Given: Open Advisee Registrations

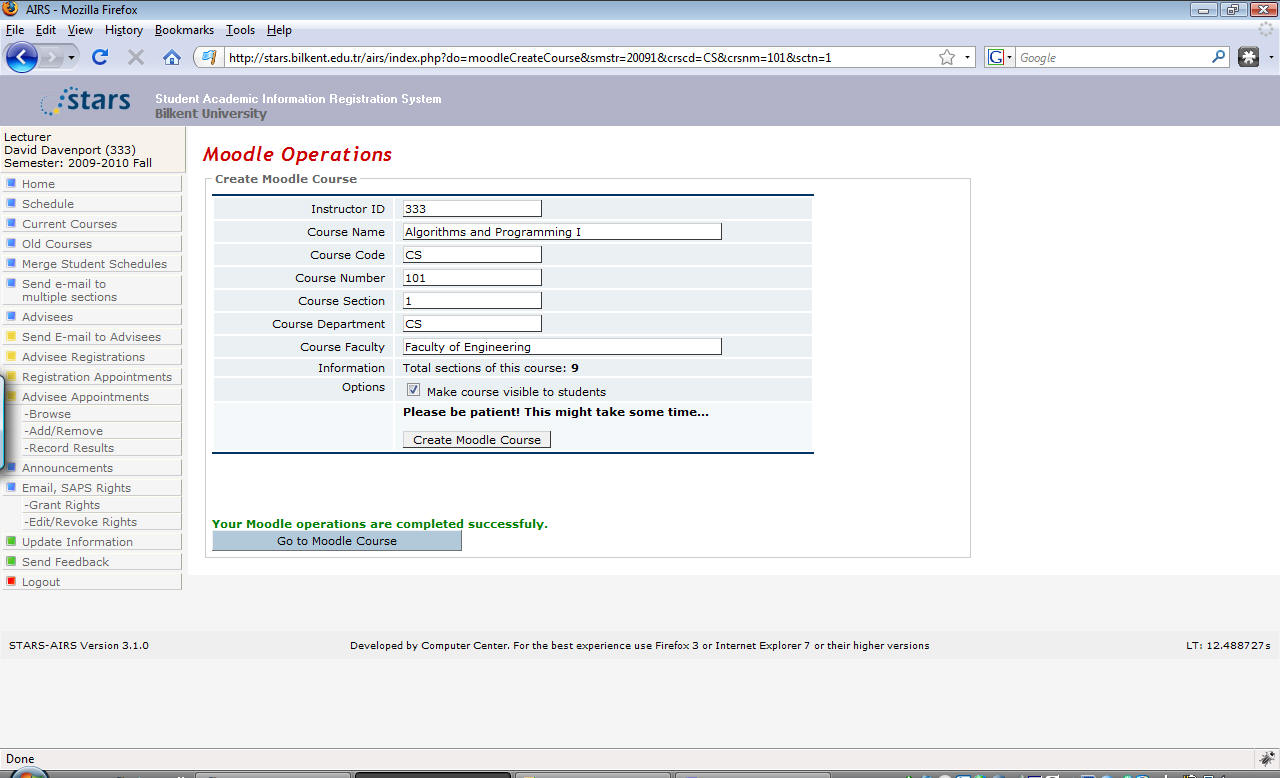Looking at the screenshot, I should click(x=93, y=357).
